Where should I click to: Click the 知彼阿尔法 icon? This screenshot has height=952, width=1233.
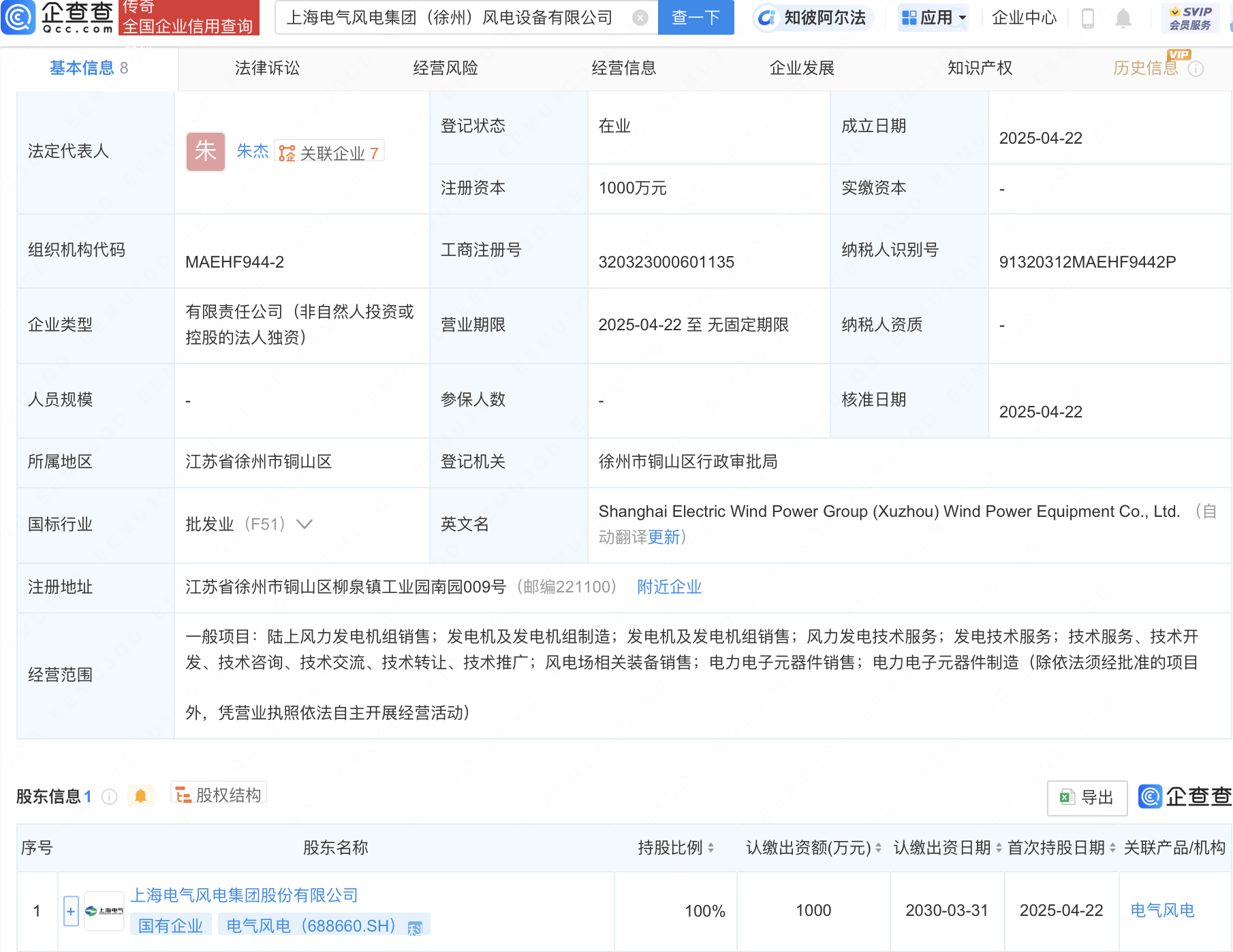coord(766,18)
